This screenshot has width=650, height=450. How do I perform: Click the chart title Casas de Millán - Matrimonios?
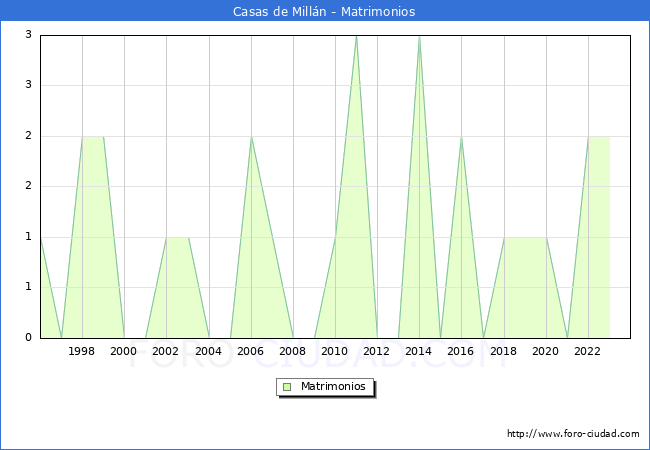[324, 11]
